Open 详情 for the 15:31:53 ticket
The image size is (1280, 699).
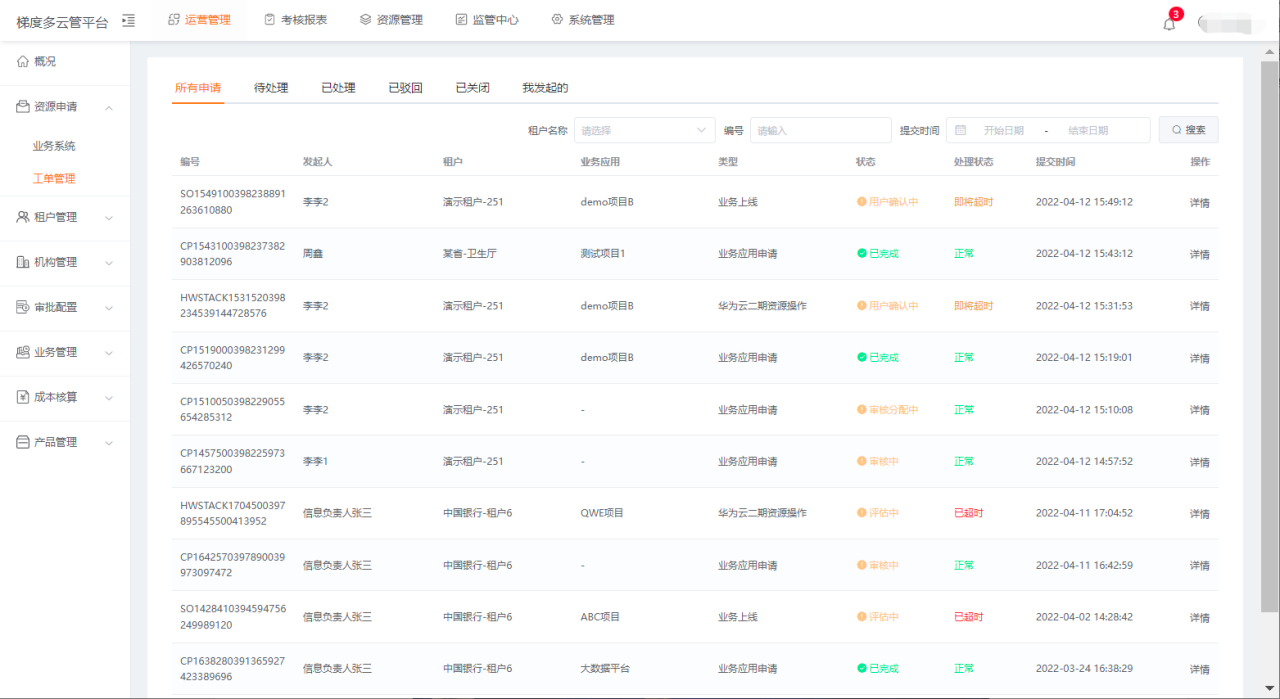pos(1200,306)
